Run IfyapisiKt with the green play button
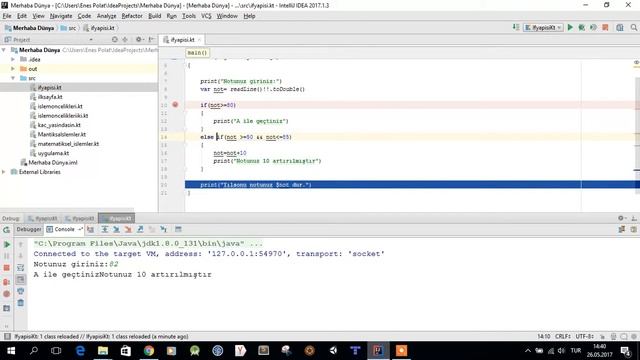 (570, 27)
